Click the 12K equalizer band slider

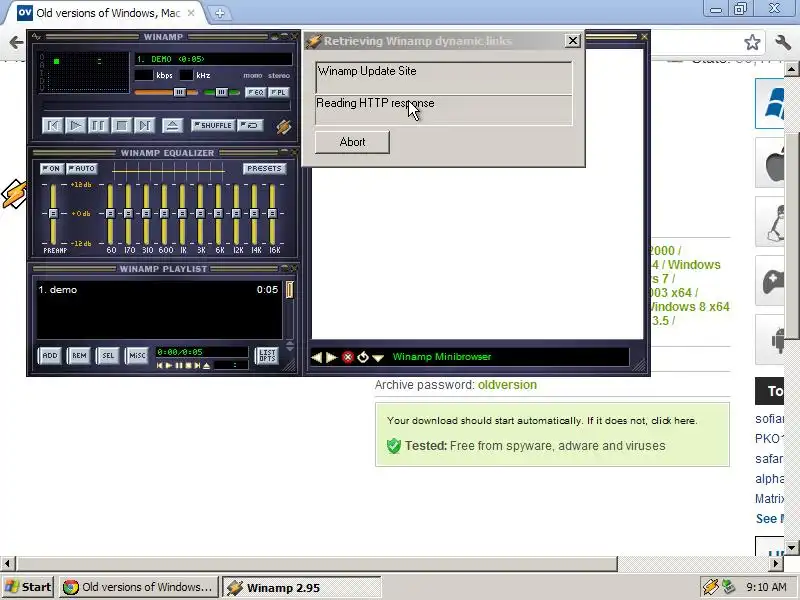coord(236,214)
